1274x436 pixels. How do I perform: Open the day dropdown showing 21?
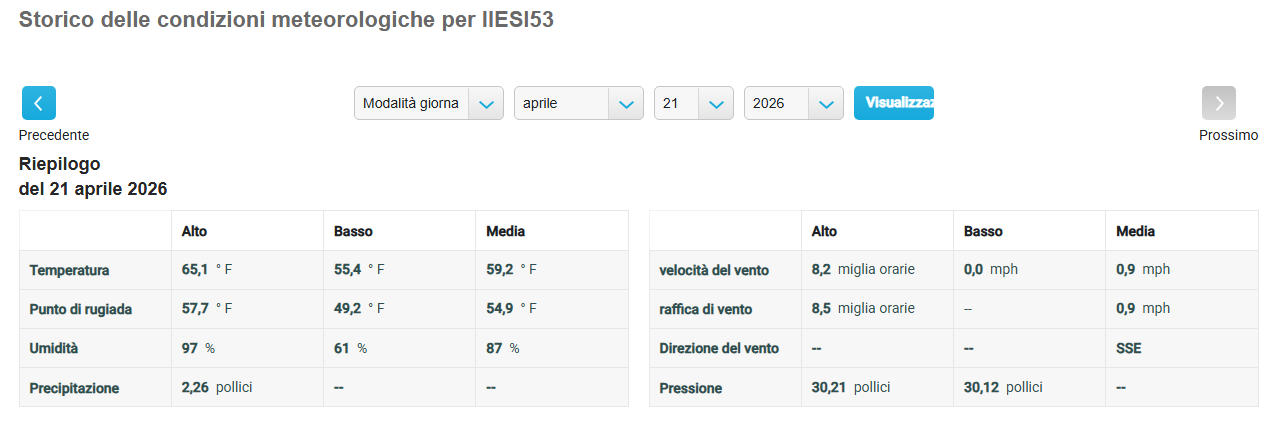click(693, 103)
